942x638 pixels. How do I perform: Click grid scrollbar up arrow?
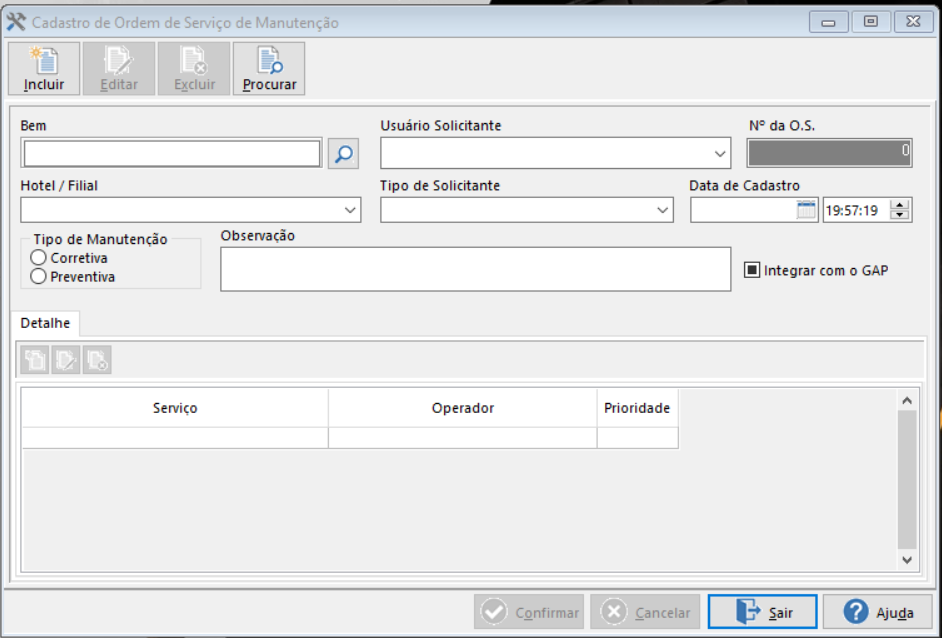click(x=907, y=400)
